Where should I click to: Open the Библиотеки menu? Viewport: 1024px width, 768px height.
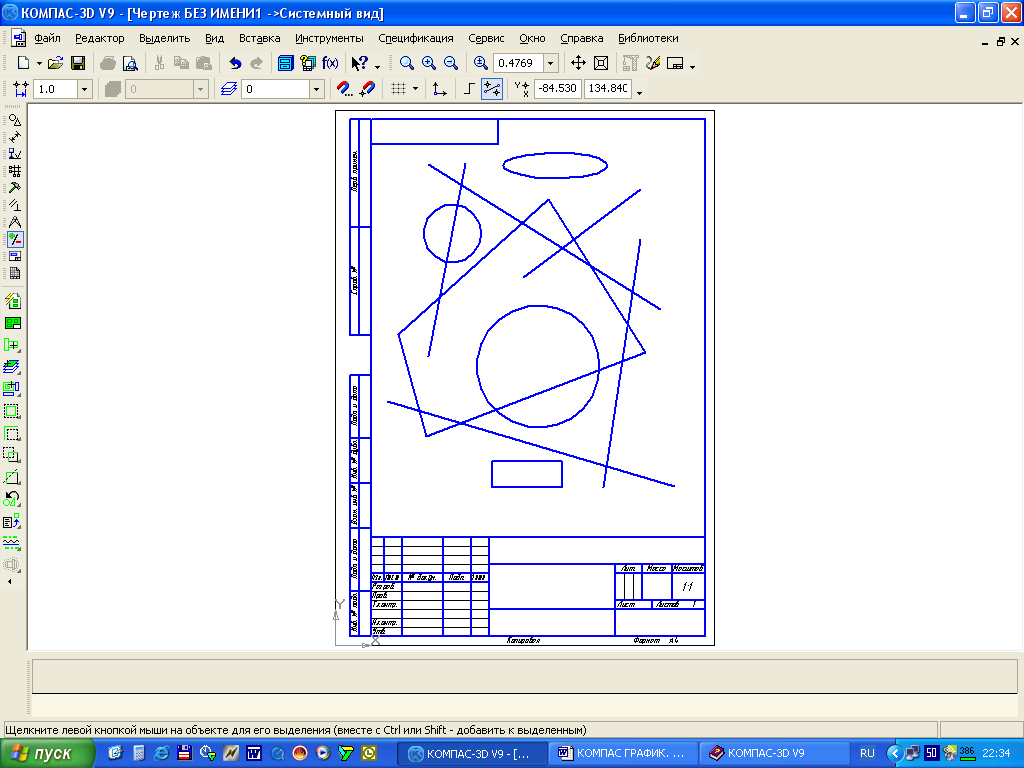tap(648, 39)
